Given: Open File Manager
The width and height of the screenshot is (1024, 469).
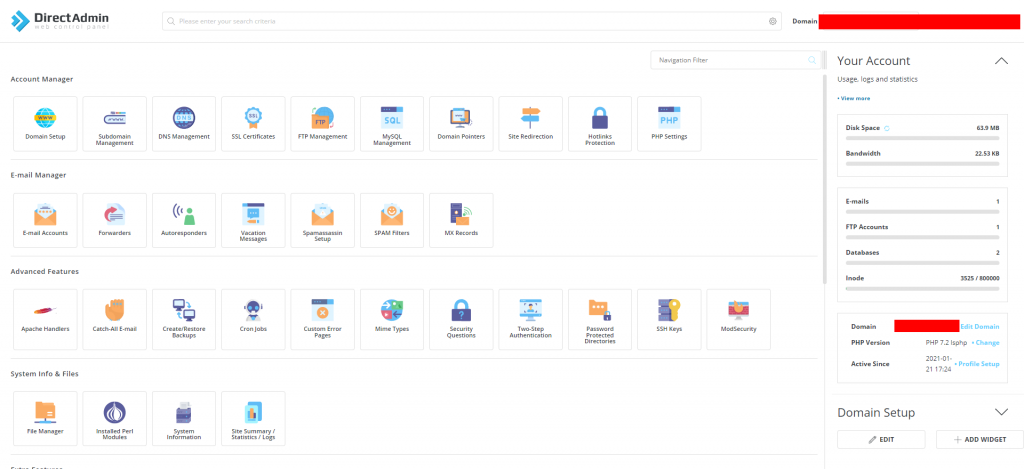Looking at the screenshot, I should coord(45,419).
